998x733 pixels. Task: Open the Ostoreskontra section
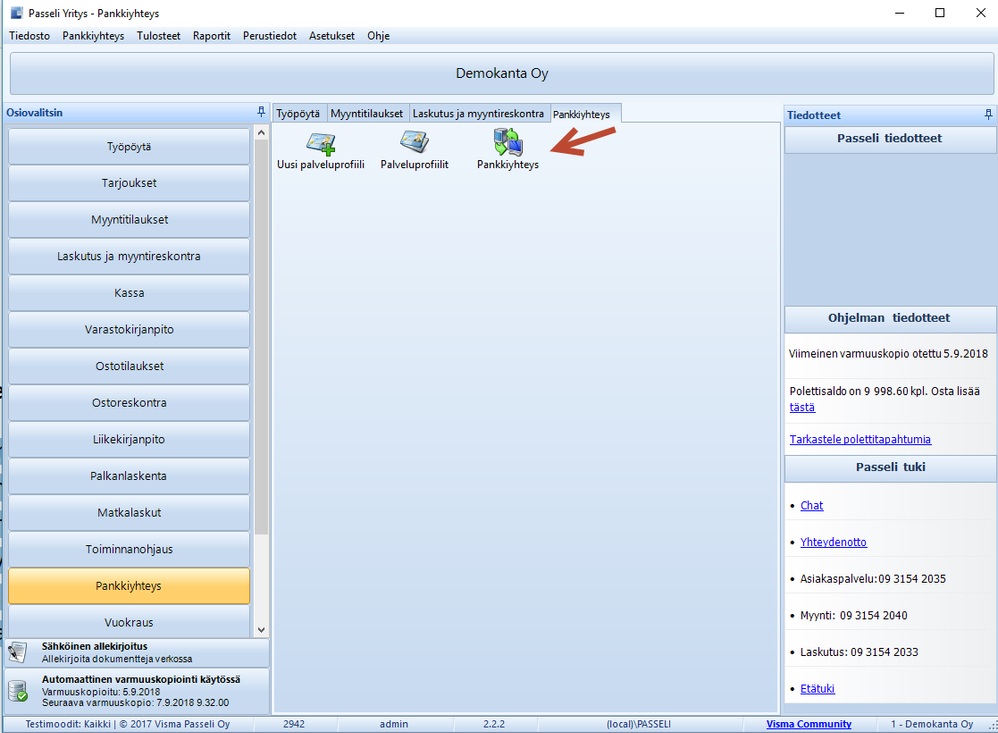[129, 403]
